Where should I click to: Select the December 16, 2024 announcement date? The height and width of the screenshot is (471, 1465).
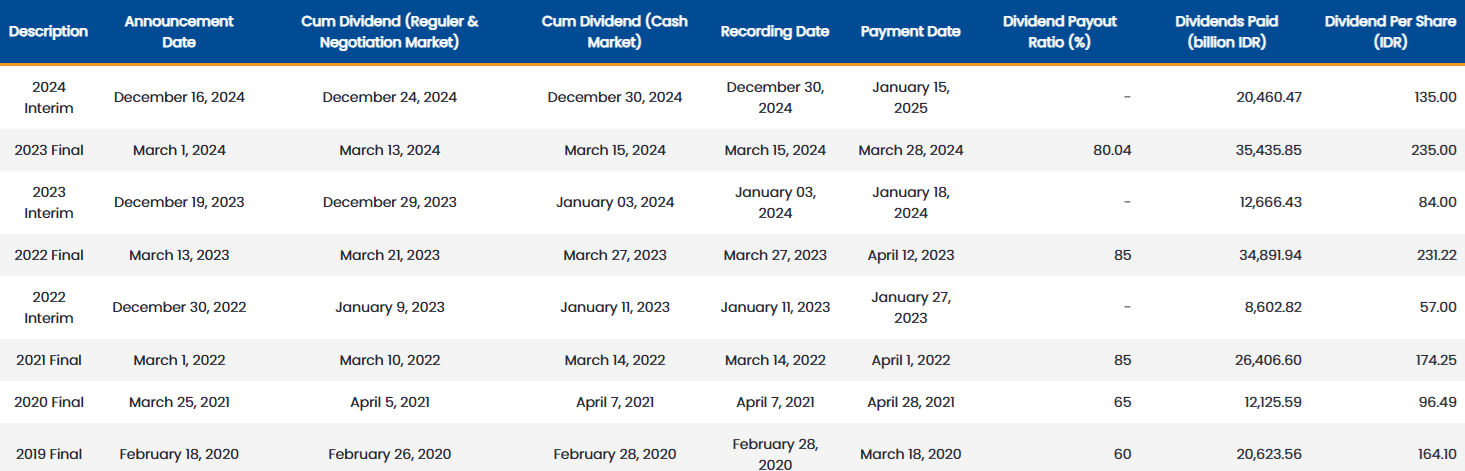[179, 97]
